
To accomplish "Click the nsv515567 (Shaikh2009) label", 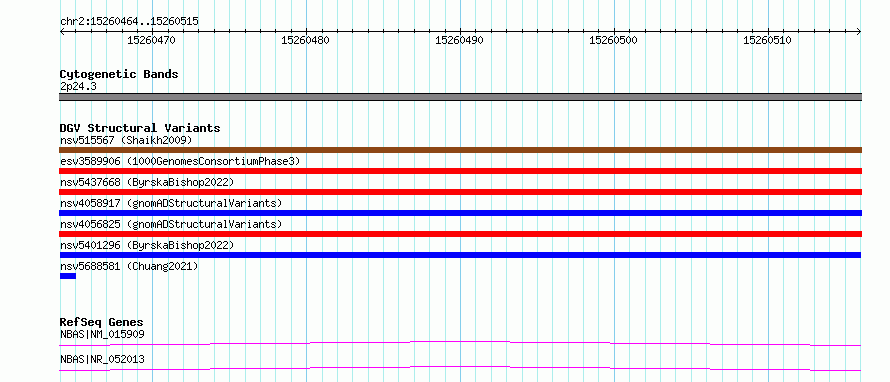I will click(x=126, y=140).
